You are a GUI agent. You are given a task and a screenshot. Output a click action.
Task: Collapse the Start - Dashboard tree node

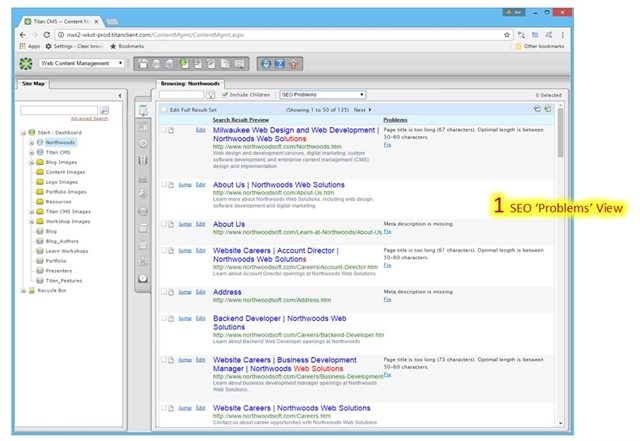23,133
